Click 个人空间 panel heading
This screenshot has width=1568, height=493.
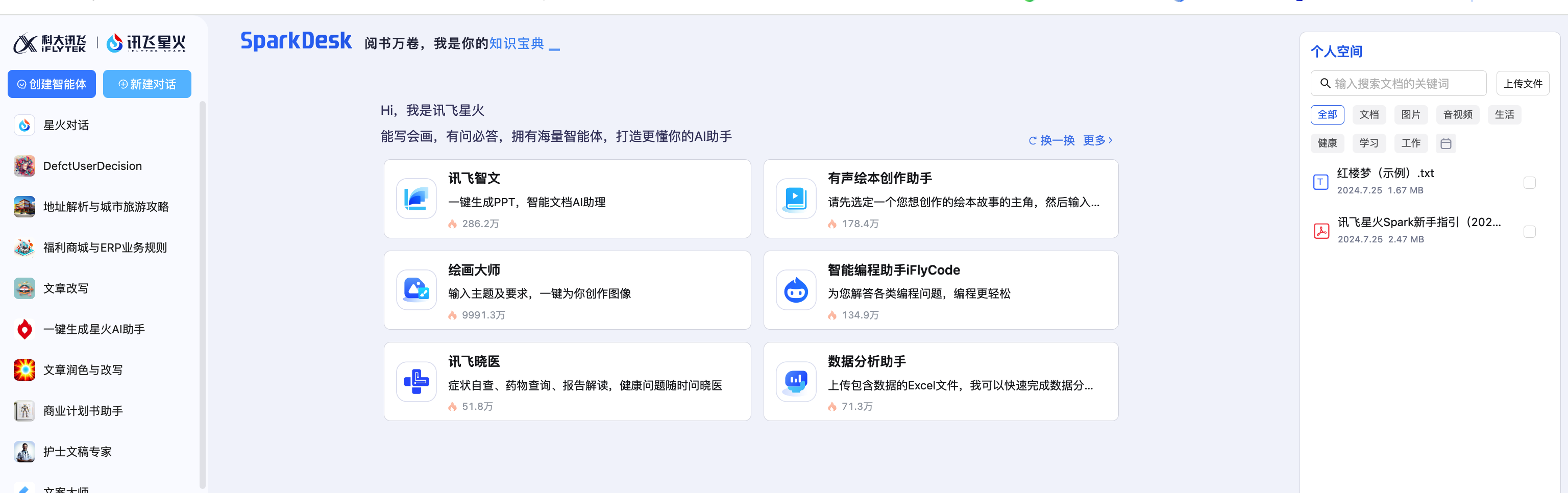[x=1336, y=51]
